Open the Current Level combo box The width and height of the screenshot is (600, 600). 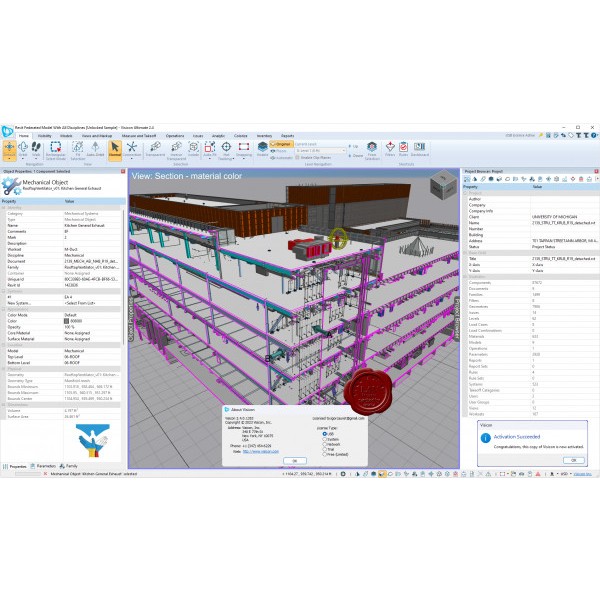pos(320,151)
